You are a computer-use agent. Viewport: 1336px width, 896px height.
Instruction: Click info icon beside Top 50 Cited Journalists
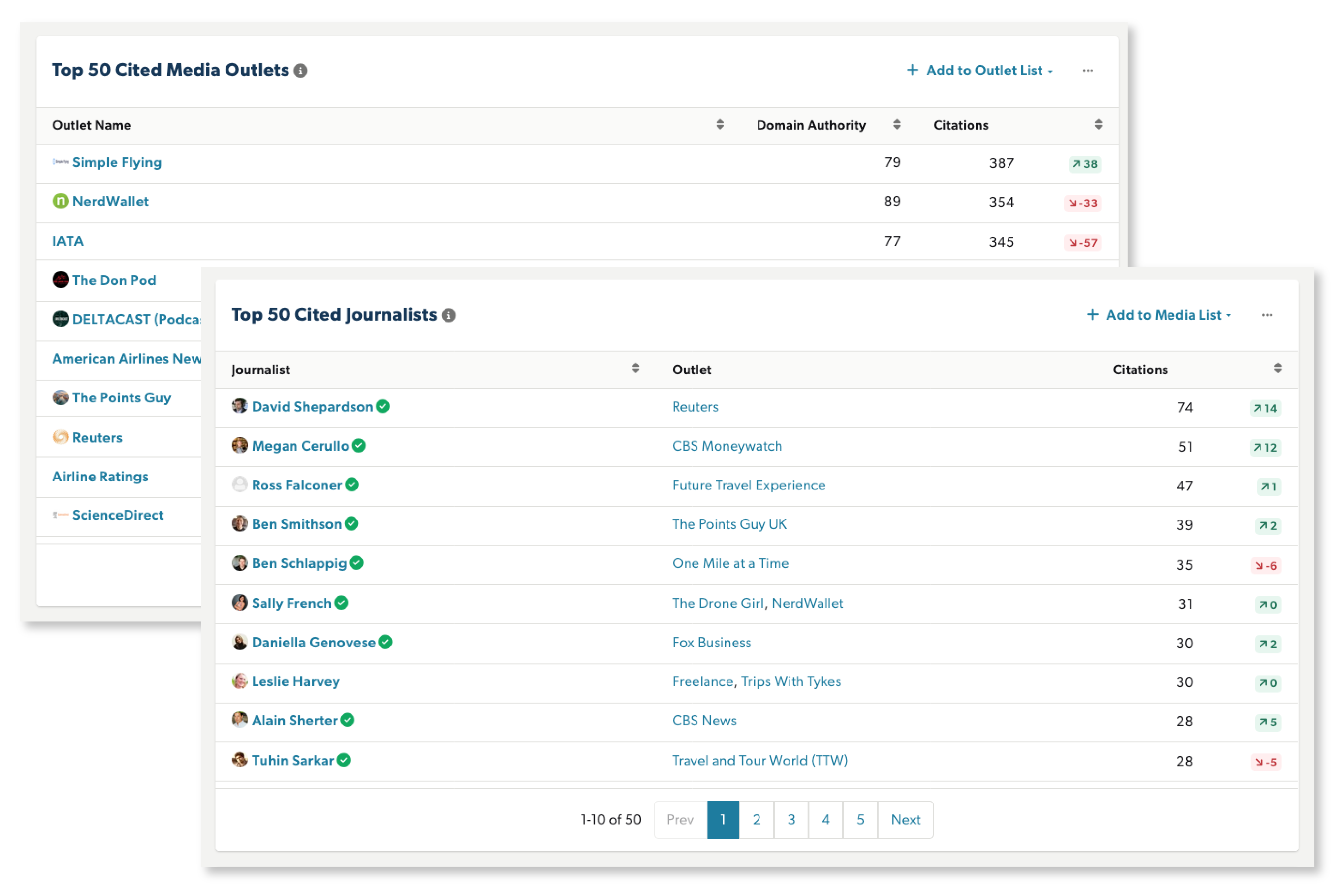[449, 316]
